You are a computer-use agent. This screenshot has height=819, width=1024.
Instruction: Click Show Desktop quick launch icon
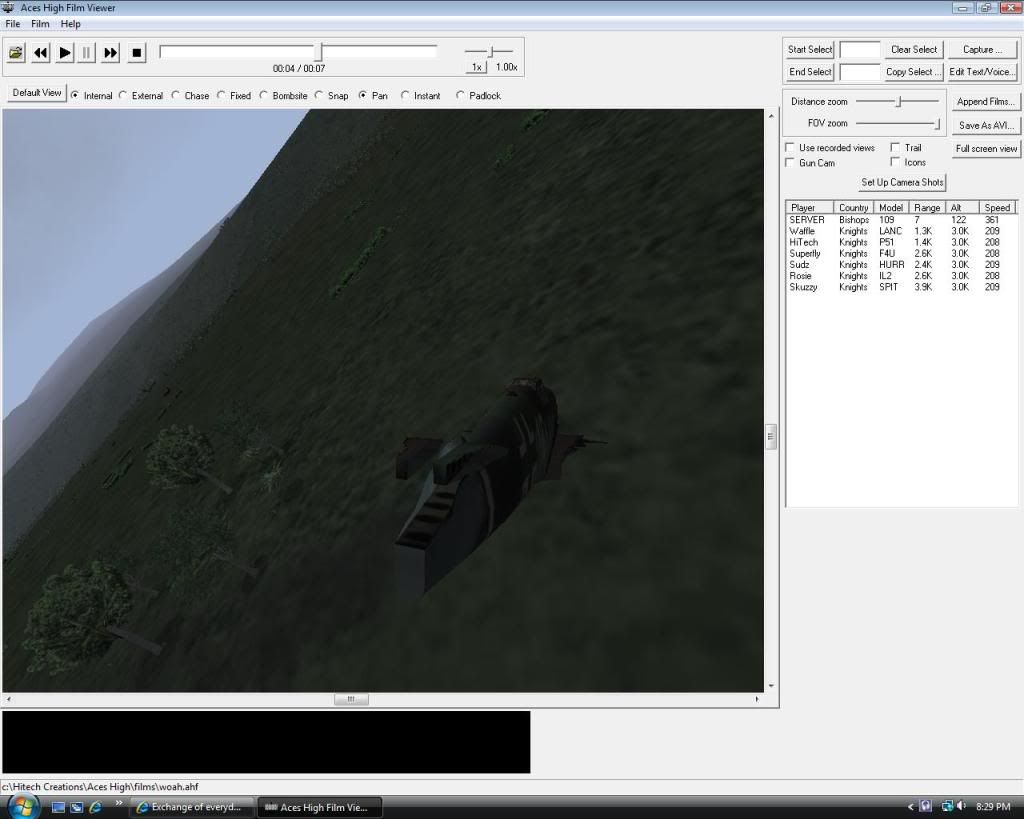(58, 807)
